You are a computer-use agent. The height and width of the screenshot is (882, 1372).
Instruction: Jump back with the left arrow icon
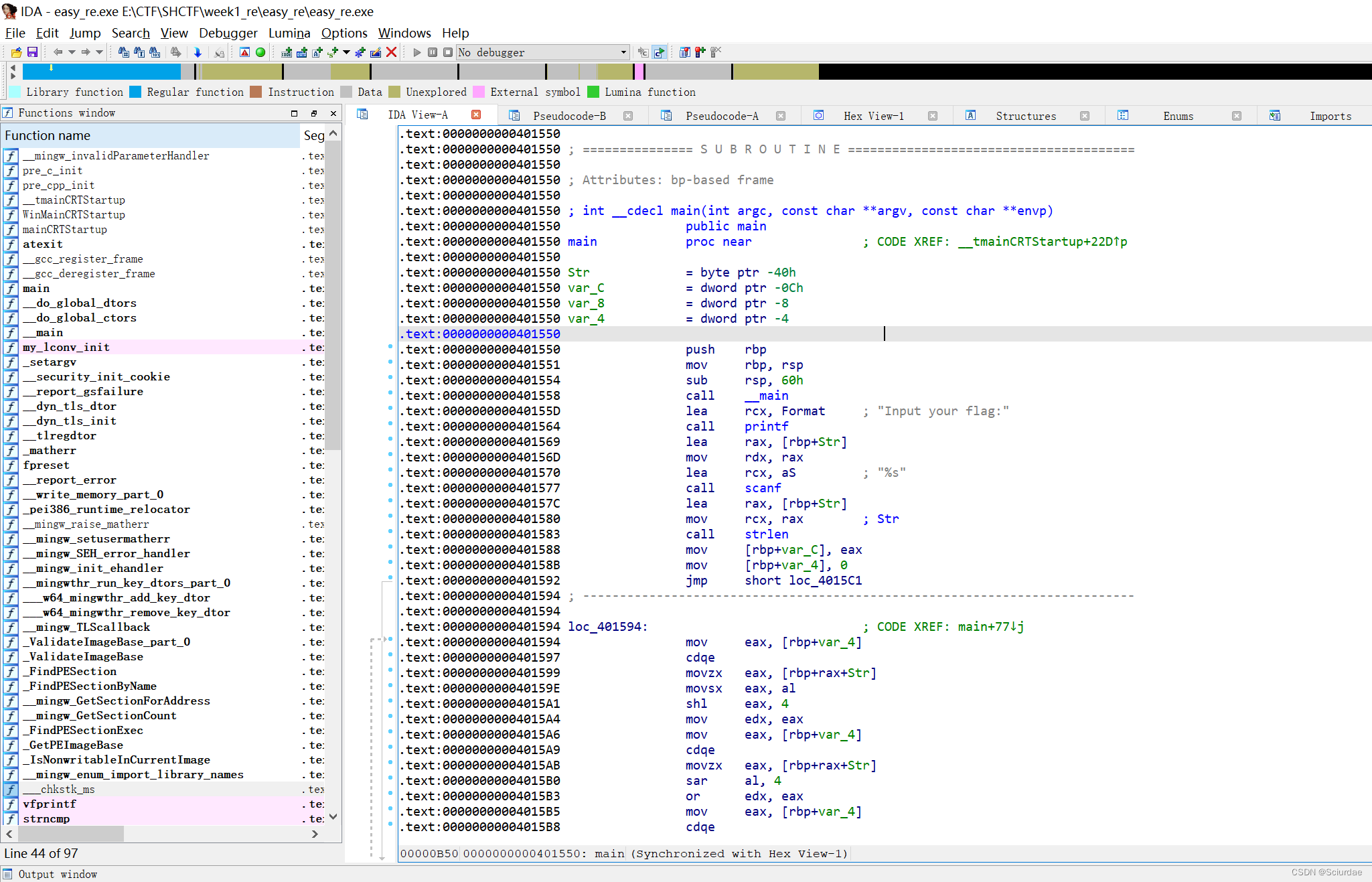[58, 52]
